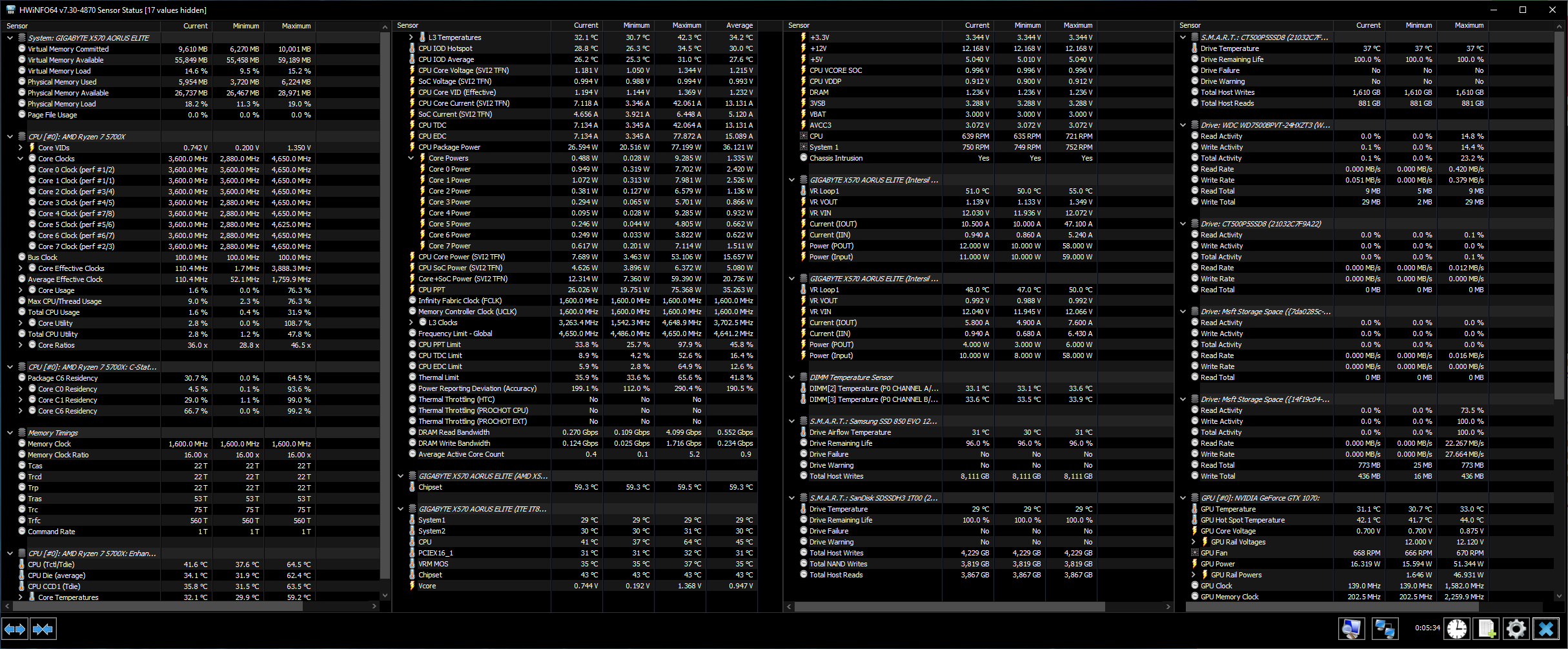Screen dimensions: 1568x649
Task: Click the chip icon beside System: GIGABYTE X570
Action: pyautogui.click(x=22, y=38)
